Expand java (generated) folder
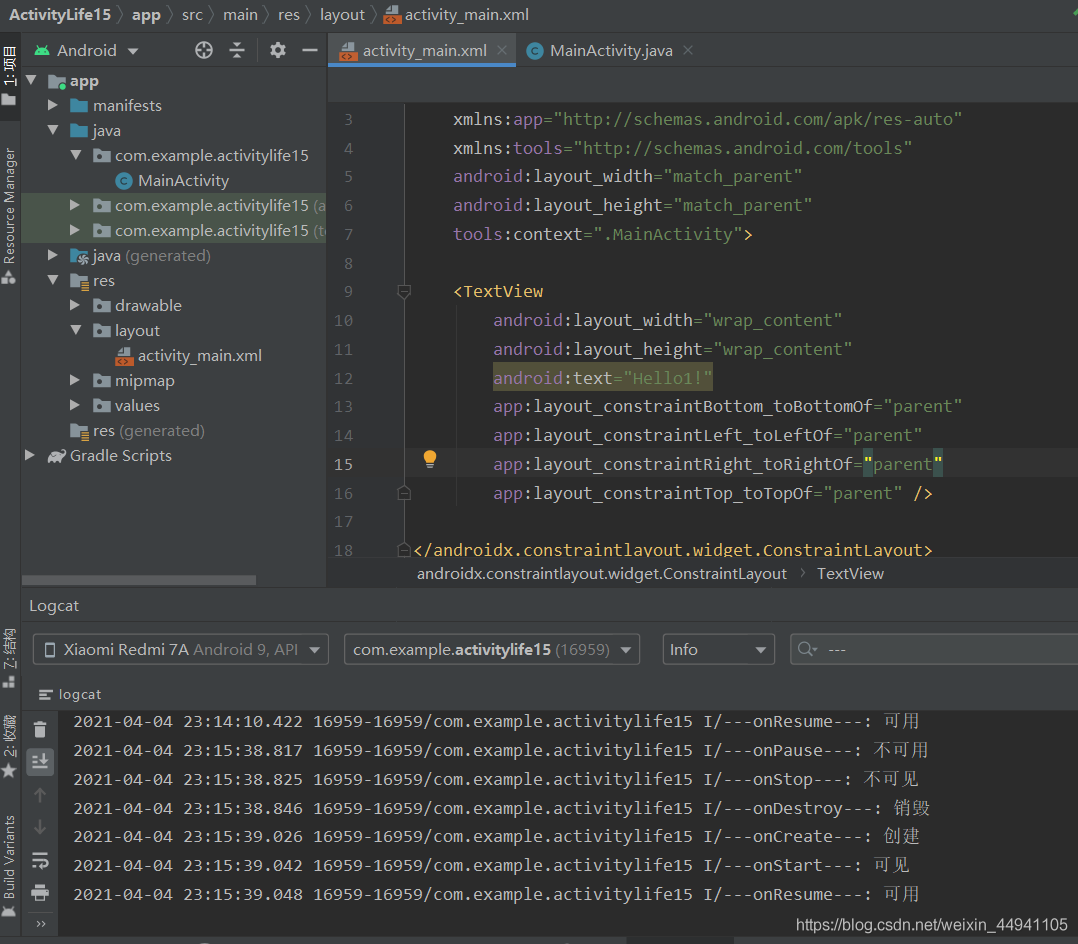1078x944 pixels. click(53, 255)
